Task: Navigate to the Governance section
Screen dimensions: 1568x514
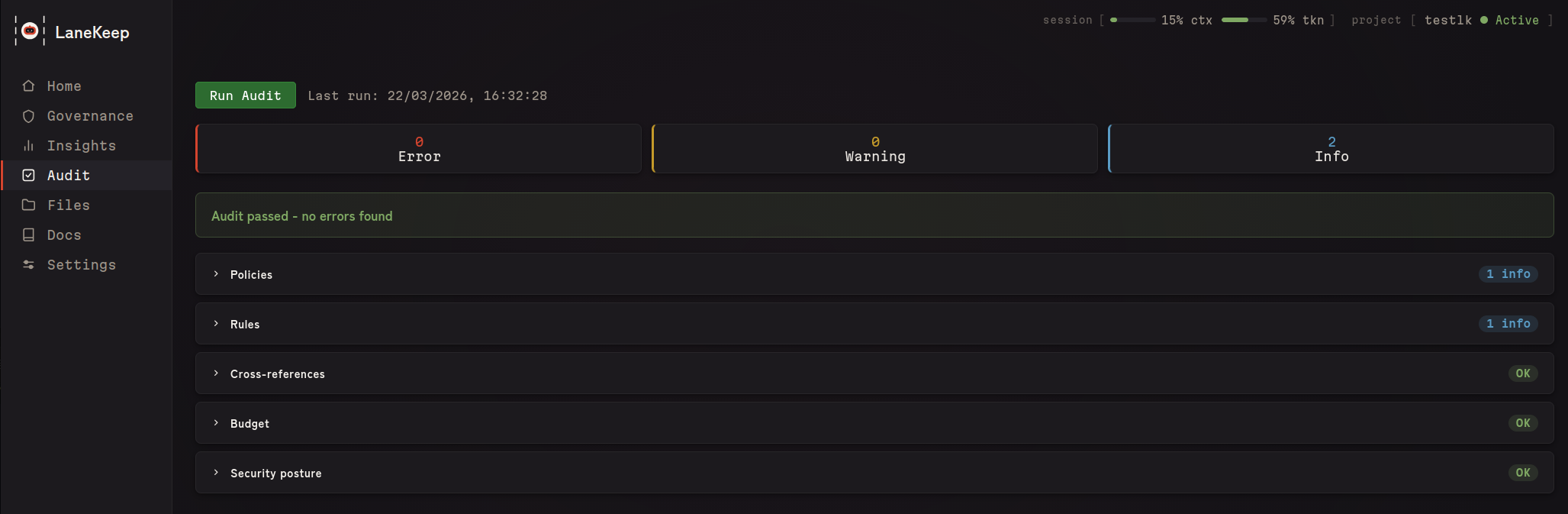Action: click(x=90, y=115)
